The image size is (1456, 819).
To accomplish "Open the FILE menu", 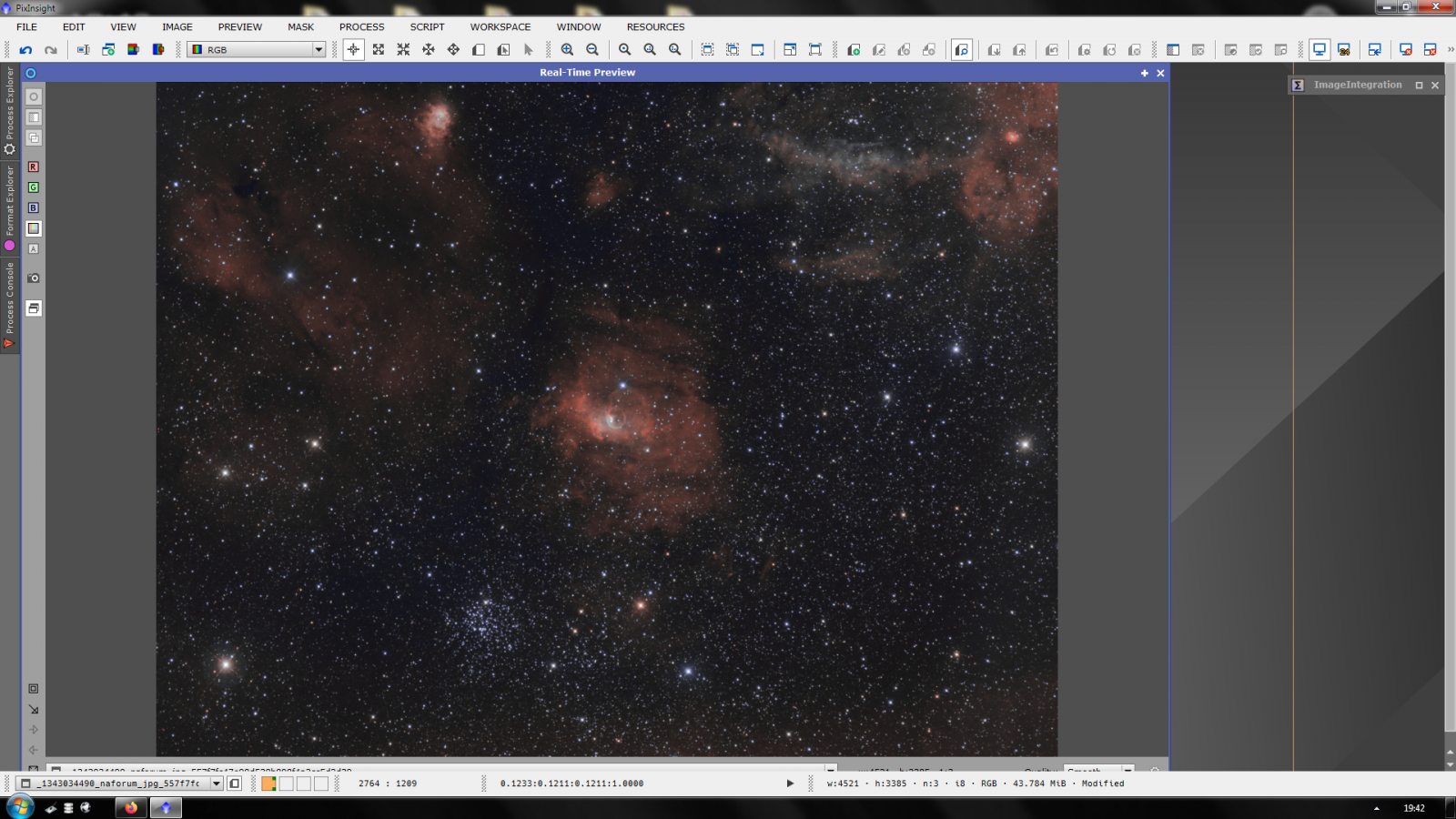I will point(26,27).
